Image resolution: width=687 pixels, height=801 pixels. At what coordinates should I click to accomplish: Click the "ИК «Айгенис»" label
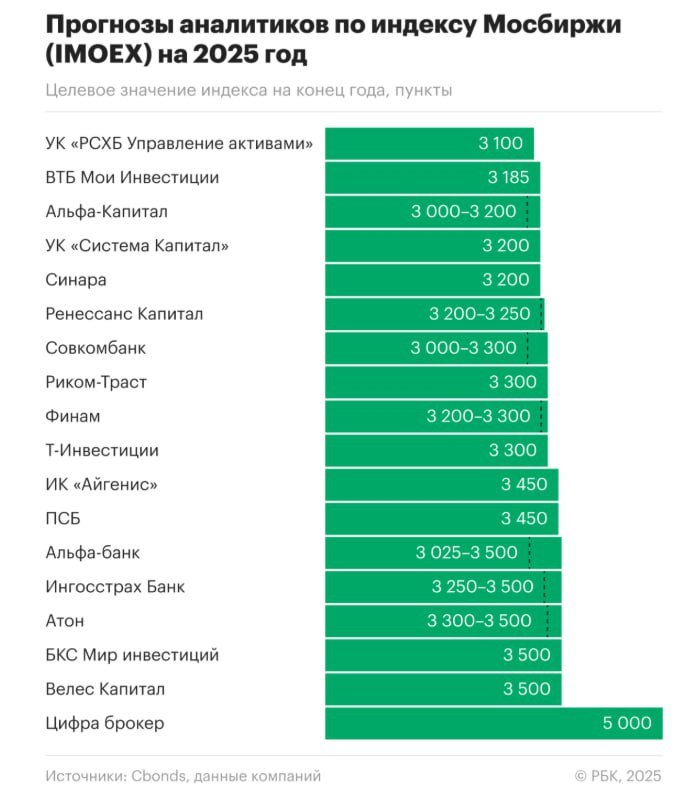pyautogui.click(x=102, y=485)
